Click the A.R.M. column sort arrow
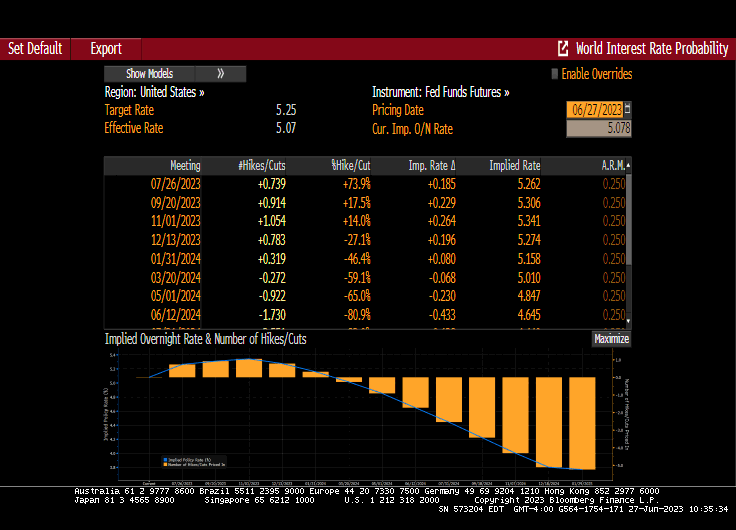The height and width of the screenshot is (530, 736). (629, 164)
